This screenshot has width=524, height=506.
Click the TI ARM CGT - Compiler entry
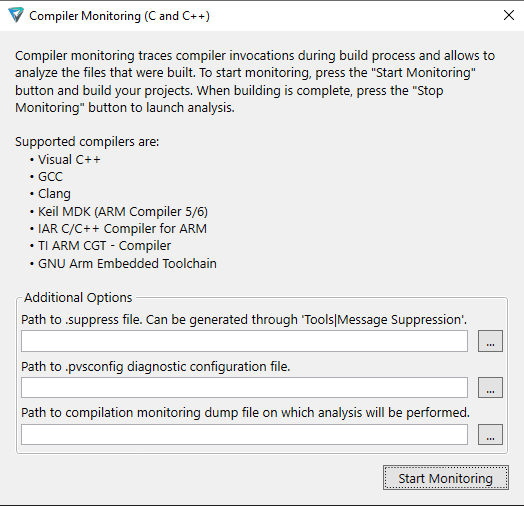[104, 246]
